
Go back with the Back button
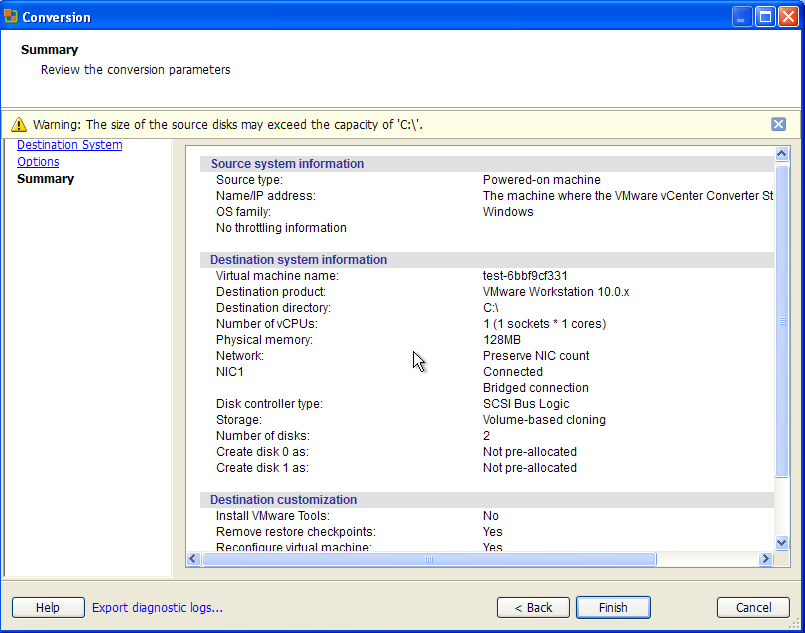[533, 608]
